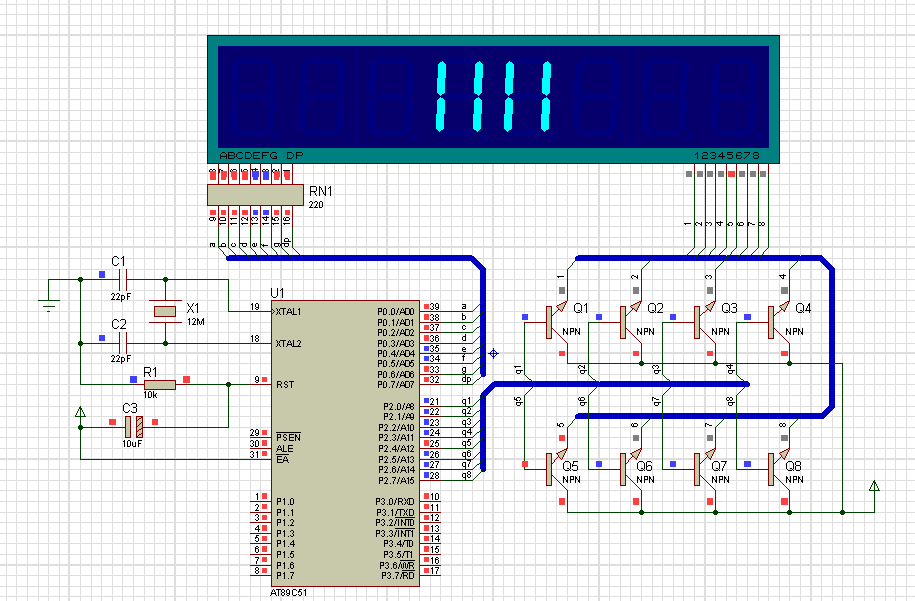Select the U1 microcontroller chip body

345,443
